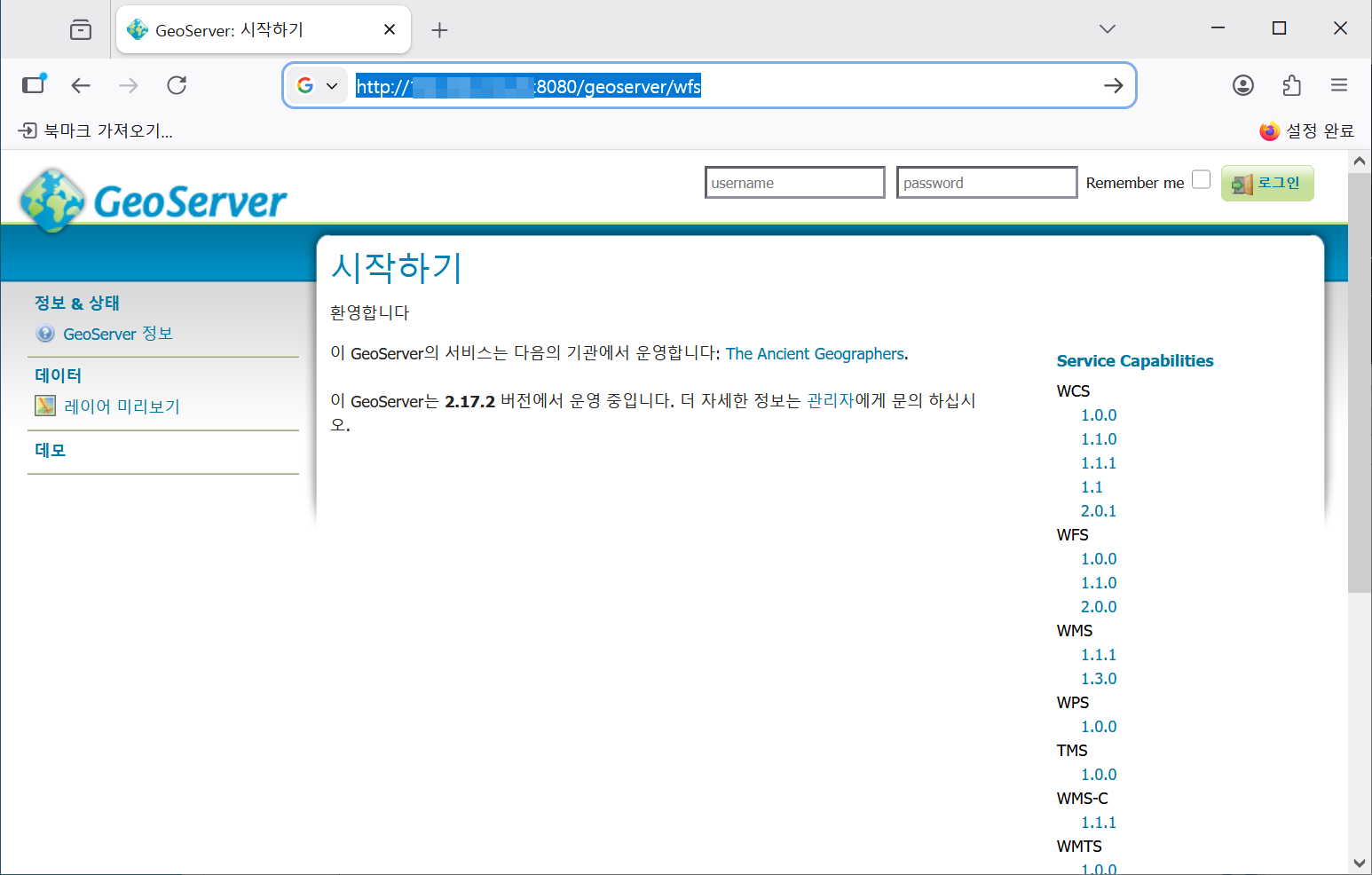Open WFS 2.0.0 capabilities
The image size is (1372, 875).
pos(1099,607)
